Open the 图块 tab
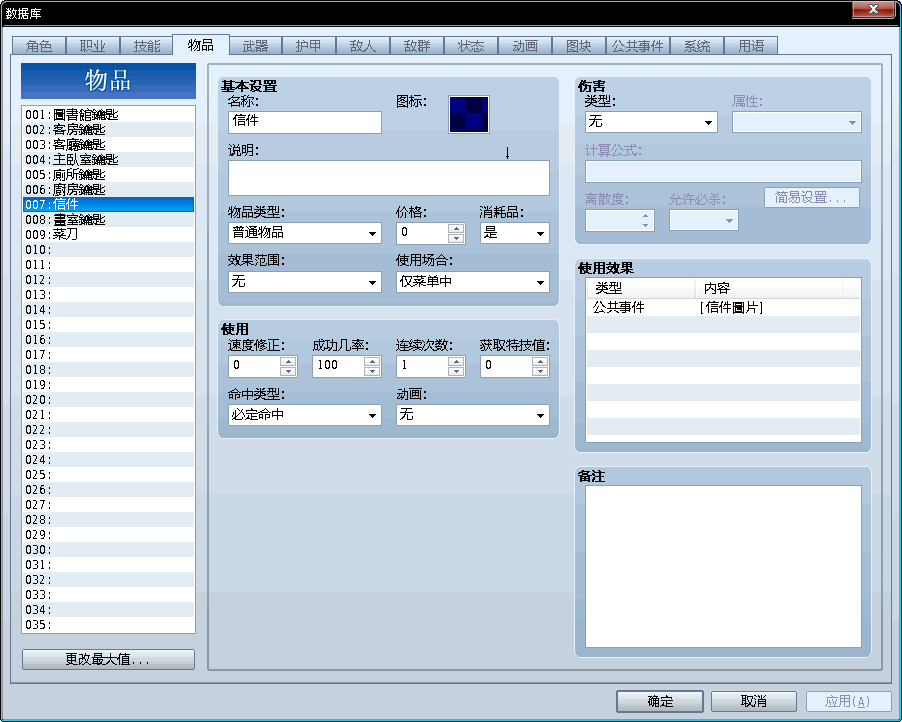Viewport: 902px width, 722px height. tap(579, 46)
